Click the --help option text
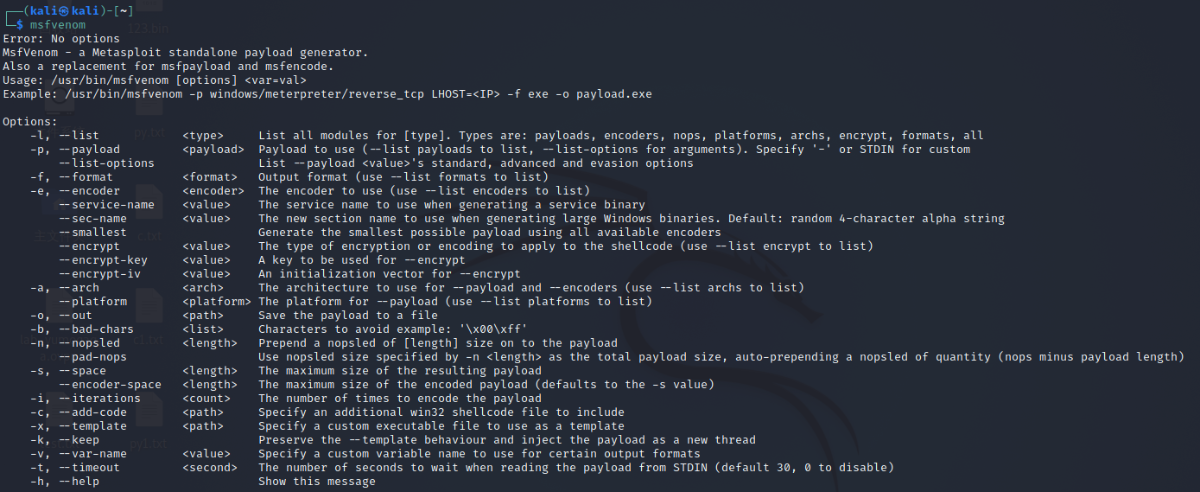This screenshot has height=492, width=1200. point(79,482)
